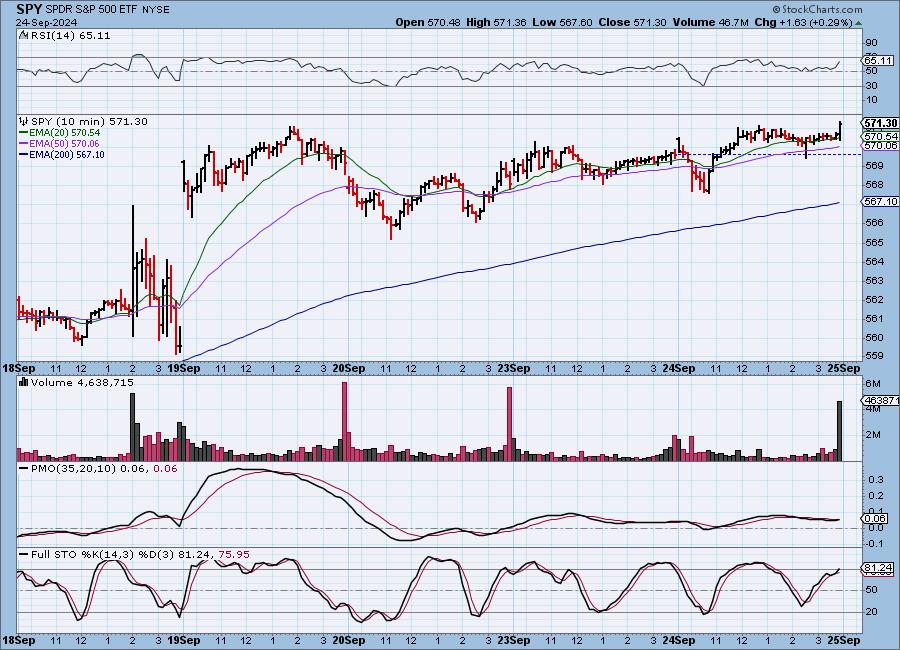Image resolution: width=900 pixels, height=650 pixels.
Task: Click the bar-chart icon before the Volume label
Action: [x=24, y=382]
